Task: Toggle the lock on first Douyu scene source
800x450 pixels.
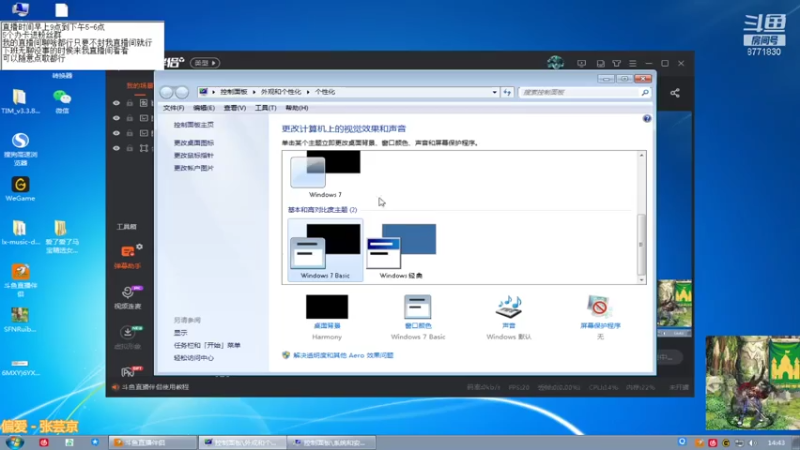Action: [130, 103]
